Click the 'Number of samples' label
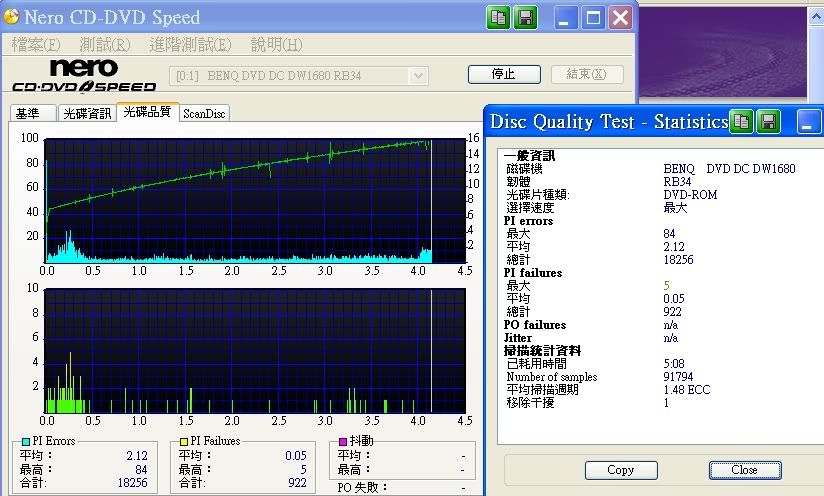The image size is (824, 496). coord(552,377)
